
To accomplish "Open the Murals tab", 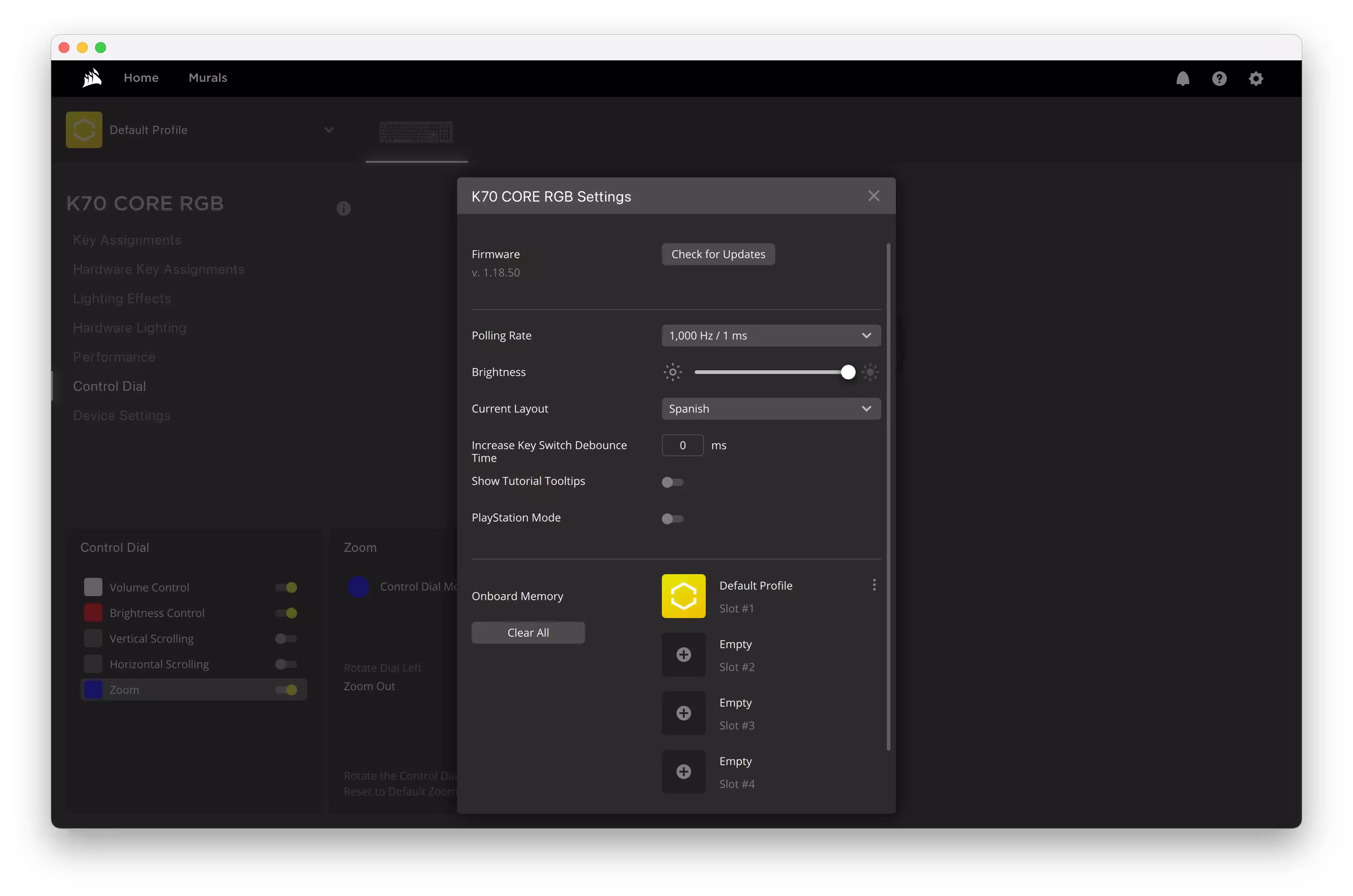I will click(208, 78).
